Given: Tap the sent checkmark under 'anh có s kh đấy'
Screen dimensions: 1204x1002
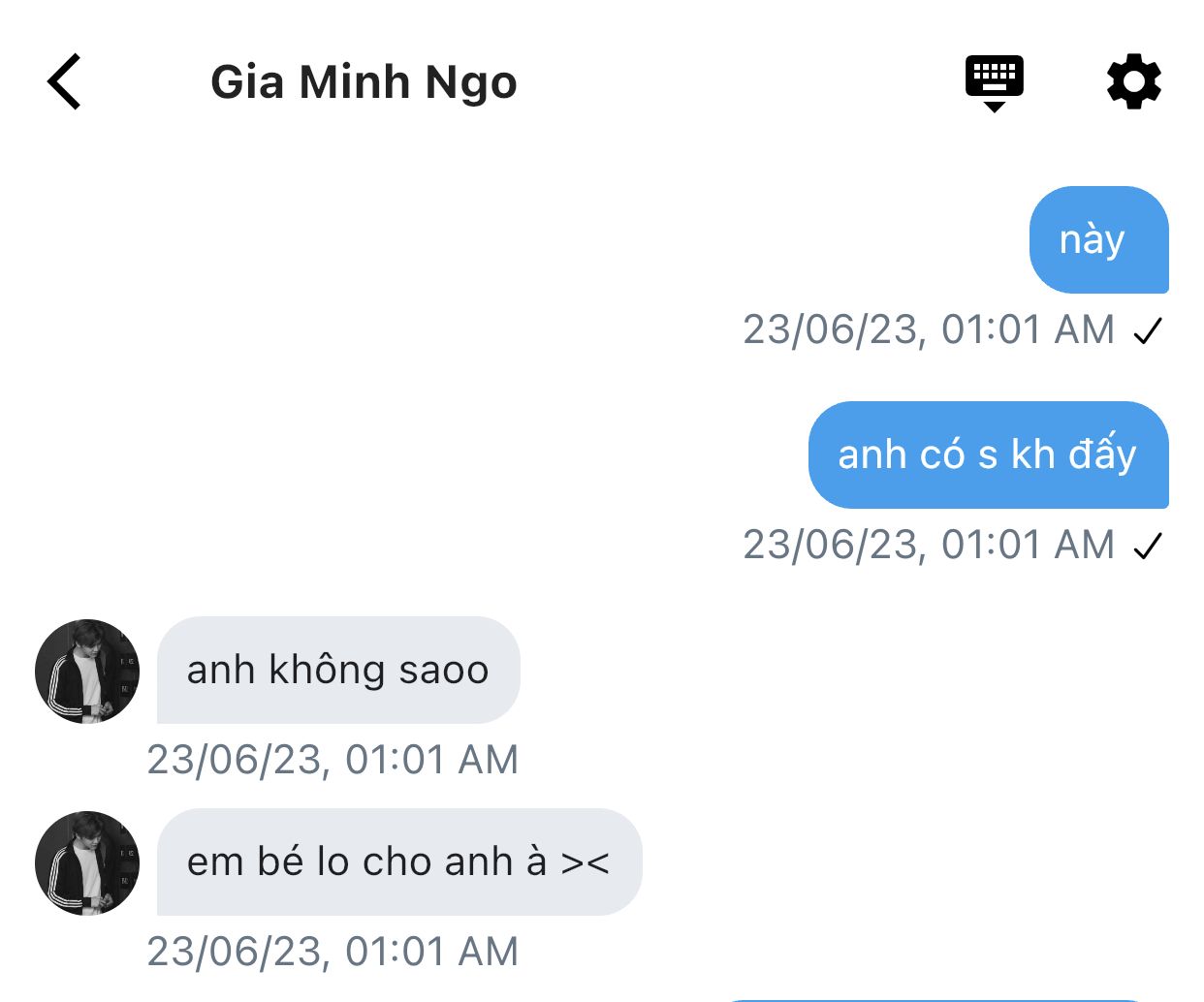Looking at the screenshot, I should (1148, 547).
